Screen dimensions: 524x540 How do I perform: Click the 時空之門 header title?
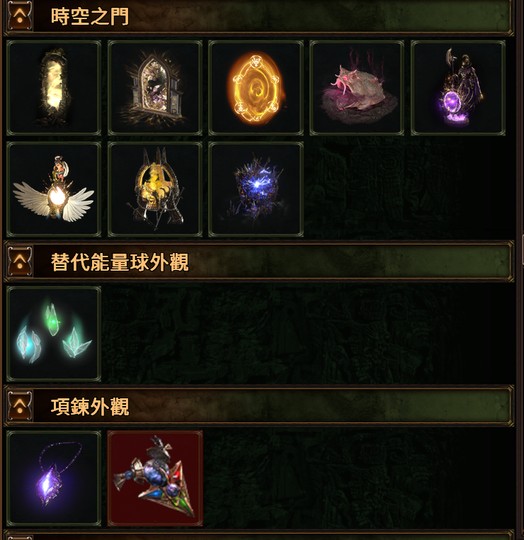pos(90,16)
